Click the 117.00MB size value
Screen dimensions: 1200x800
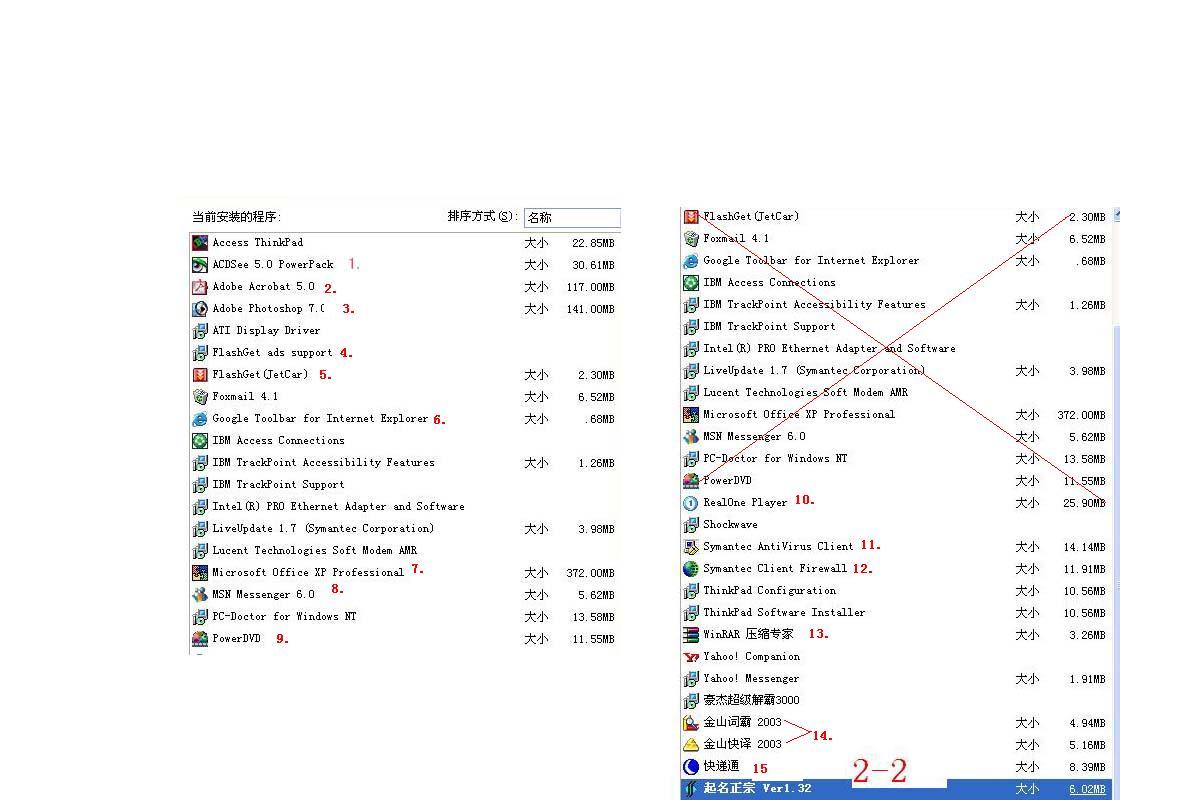[x=590, y=287]
